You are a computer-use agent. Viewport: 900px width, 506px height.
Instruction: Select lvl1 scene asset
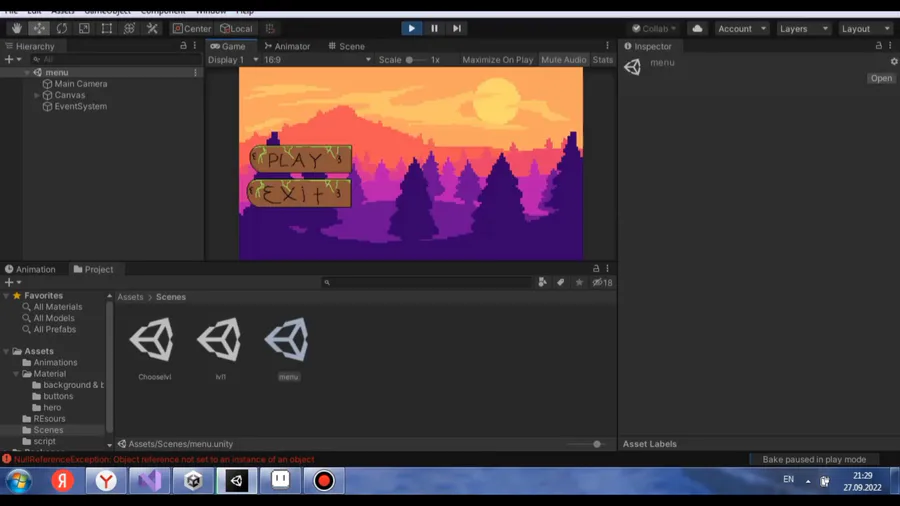pyautogui.click(x=220, y=349)
